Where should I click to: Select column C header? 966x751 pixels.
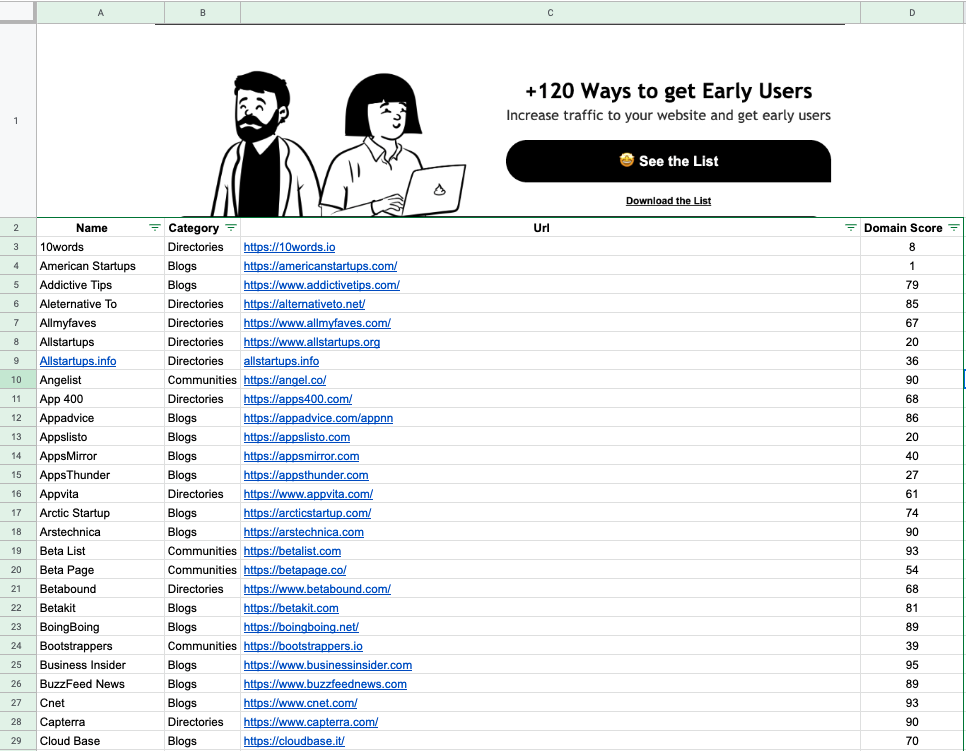pyautogui.click(x=550, y=12)
